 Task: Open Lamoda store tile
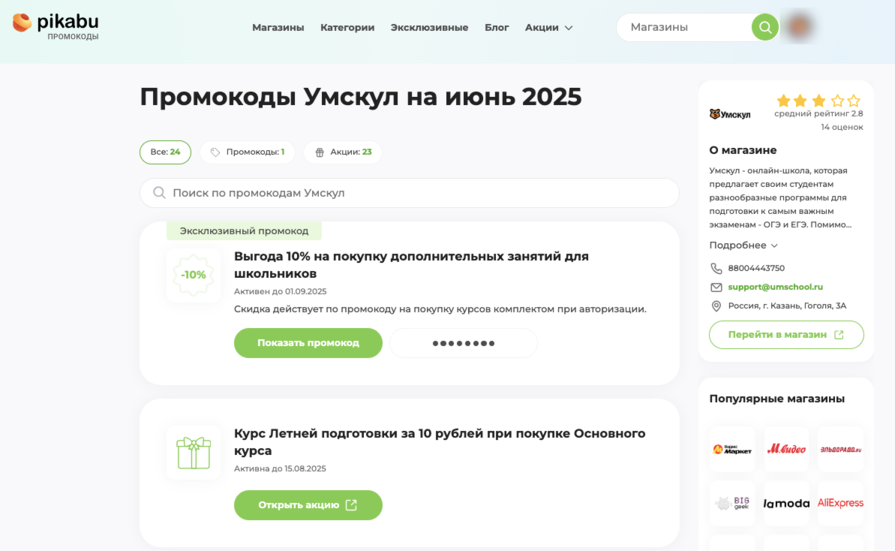click(x=786, y=503)
